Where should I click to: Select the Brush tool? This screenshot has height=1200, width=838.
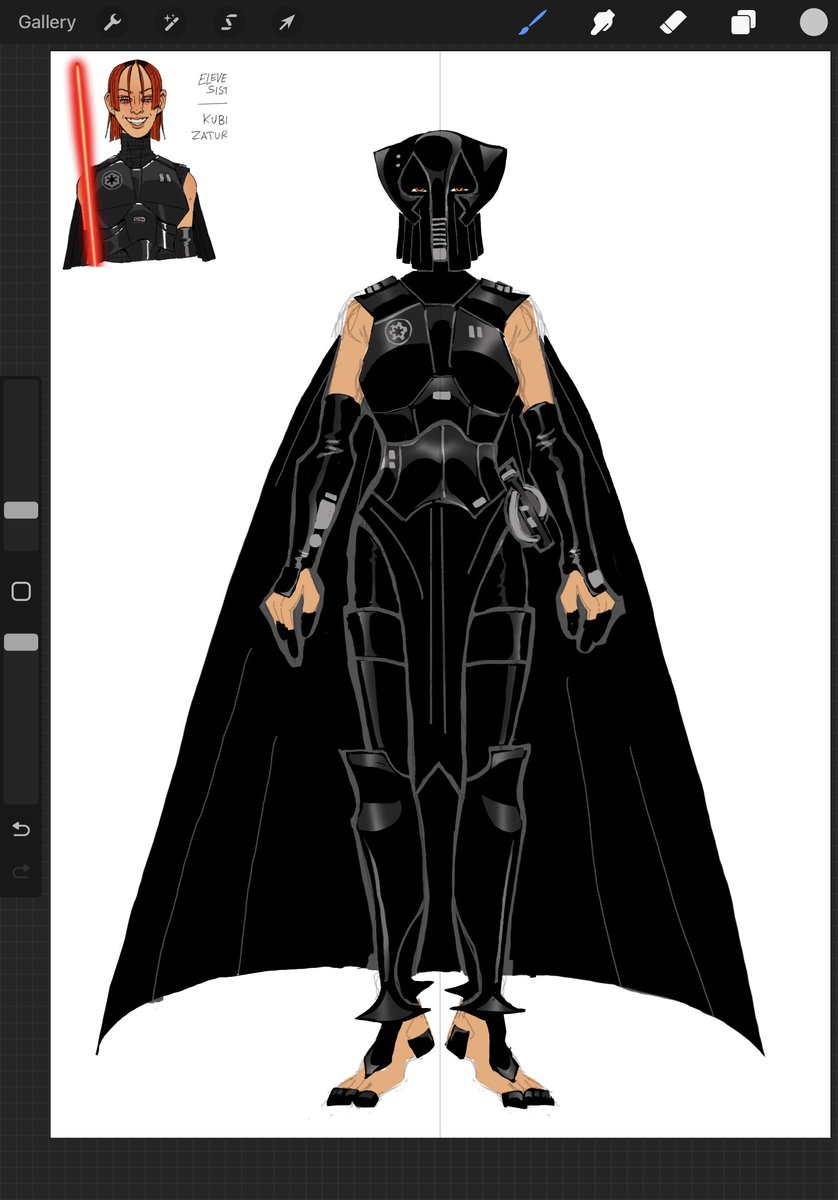[x=533, y=22]
